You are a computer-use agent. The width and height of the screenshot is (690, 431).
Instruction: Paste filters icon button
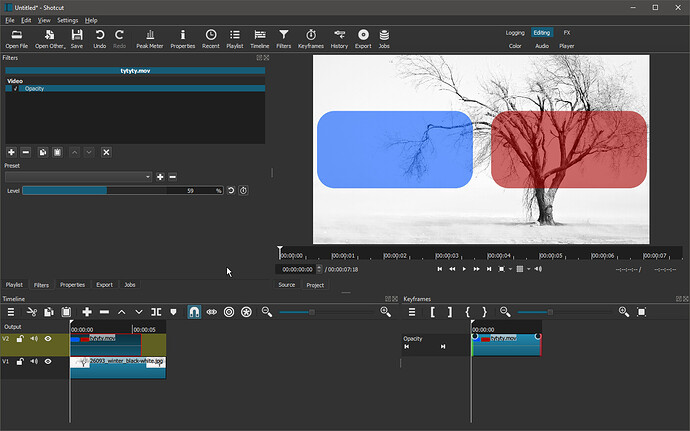click(x=57, y=152)
